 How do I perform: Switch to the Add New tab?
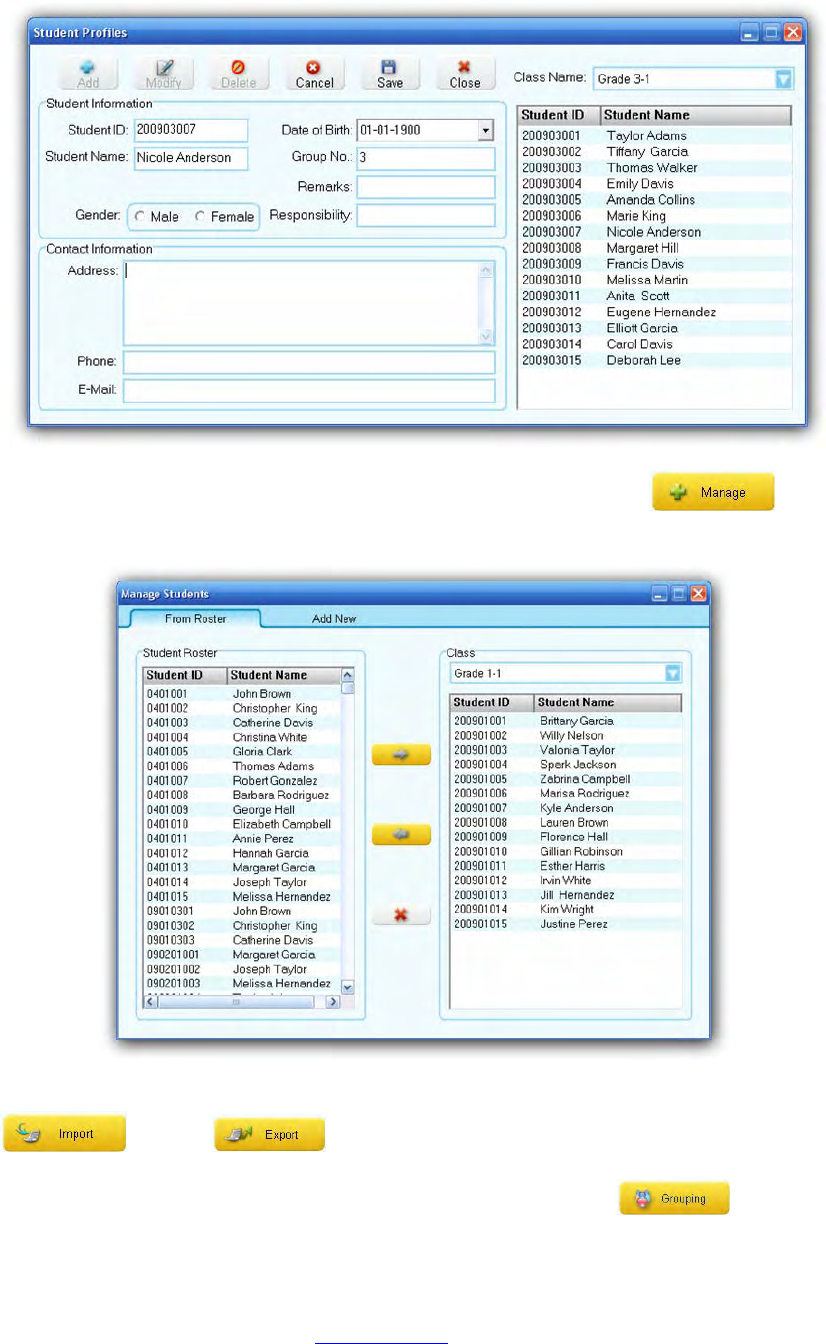click(x=334, y=619)
